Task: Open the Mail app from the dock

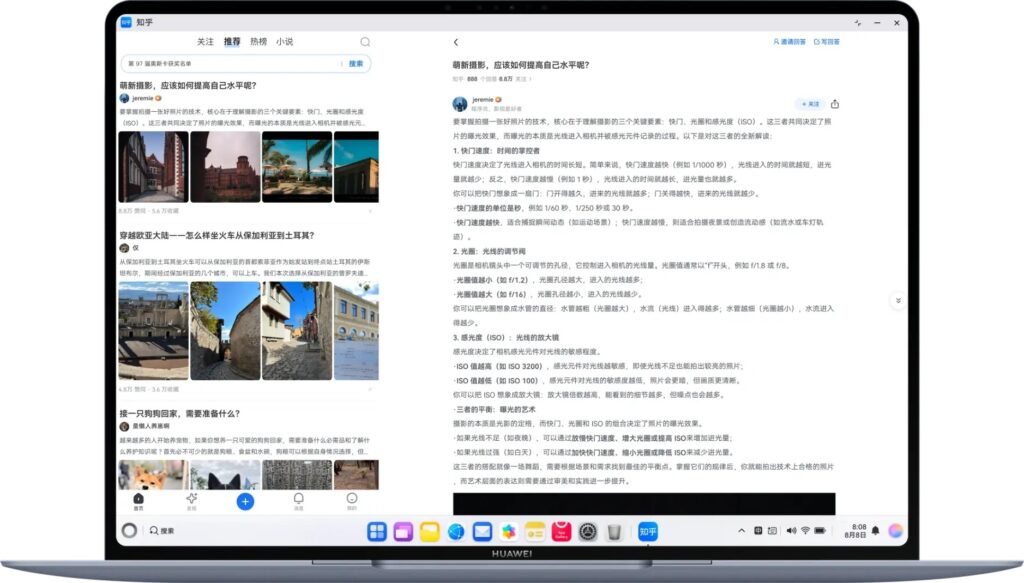Action: (483, 531)
